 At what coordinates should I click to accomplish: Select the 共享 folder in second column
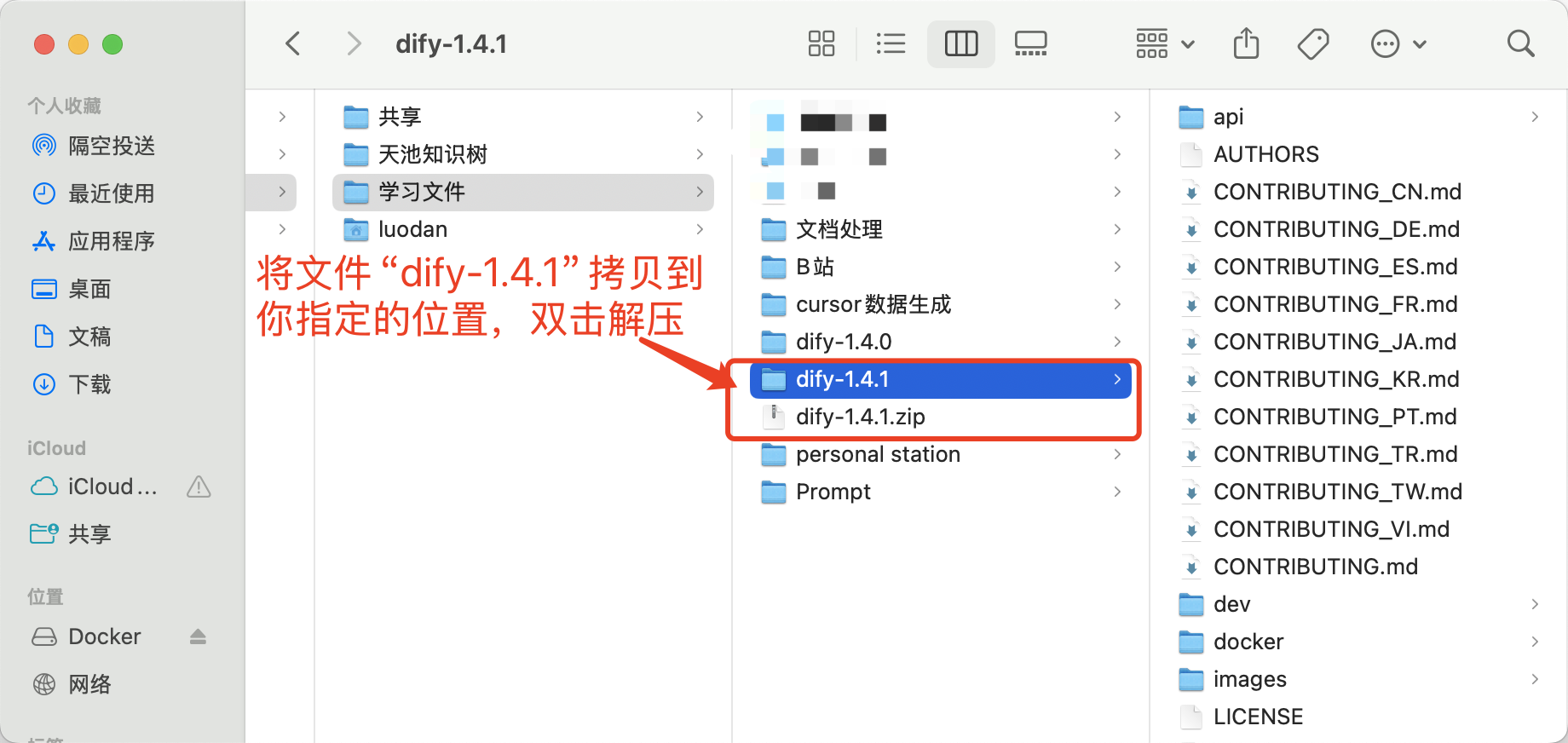click(x=523, y=117)
